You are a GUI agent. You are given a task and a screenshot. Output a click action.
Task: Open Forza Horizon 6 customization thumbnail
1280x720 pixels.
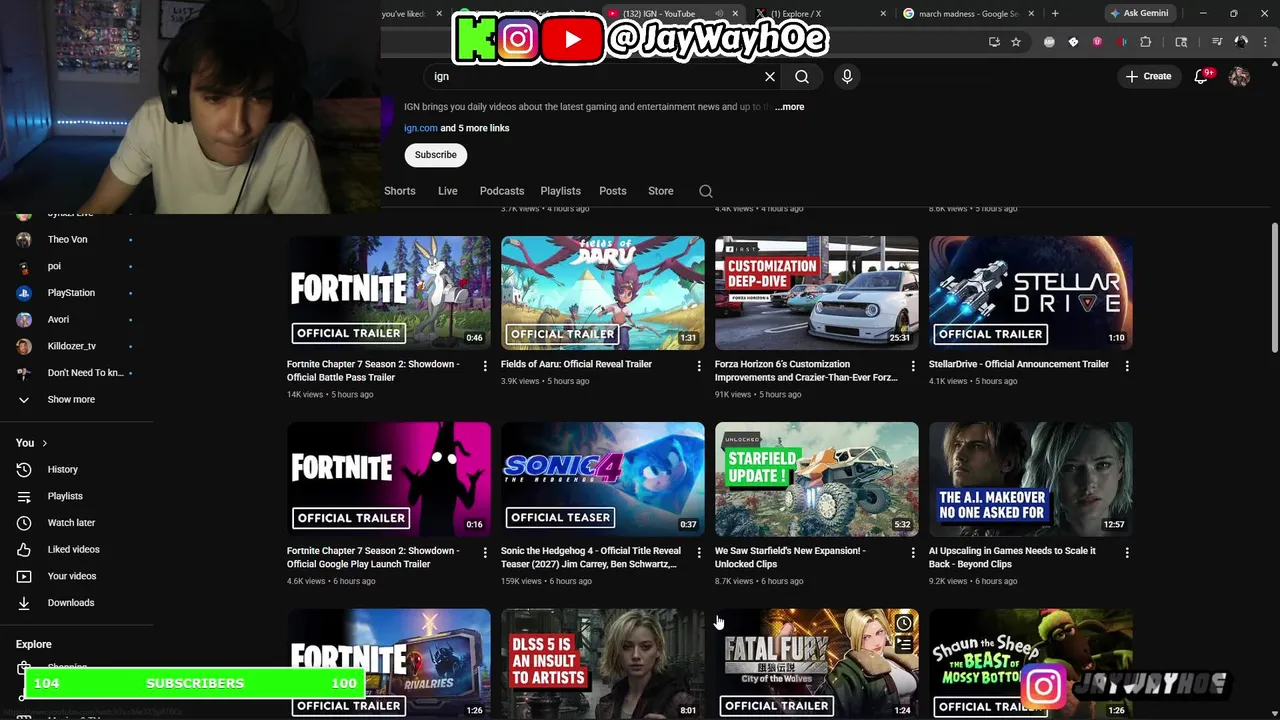[817, 293]
